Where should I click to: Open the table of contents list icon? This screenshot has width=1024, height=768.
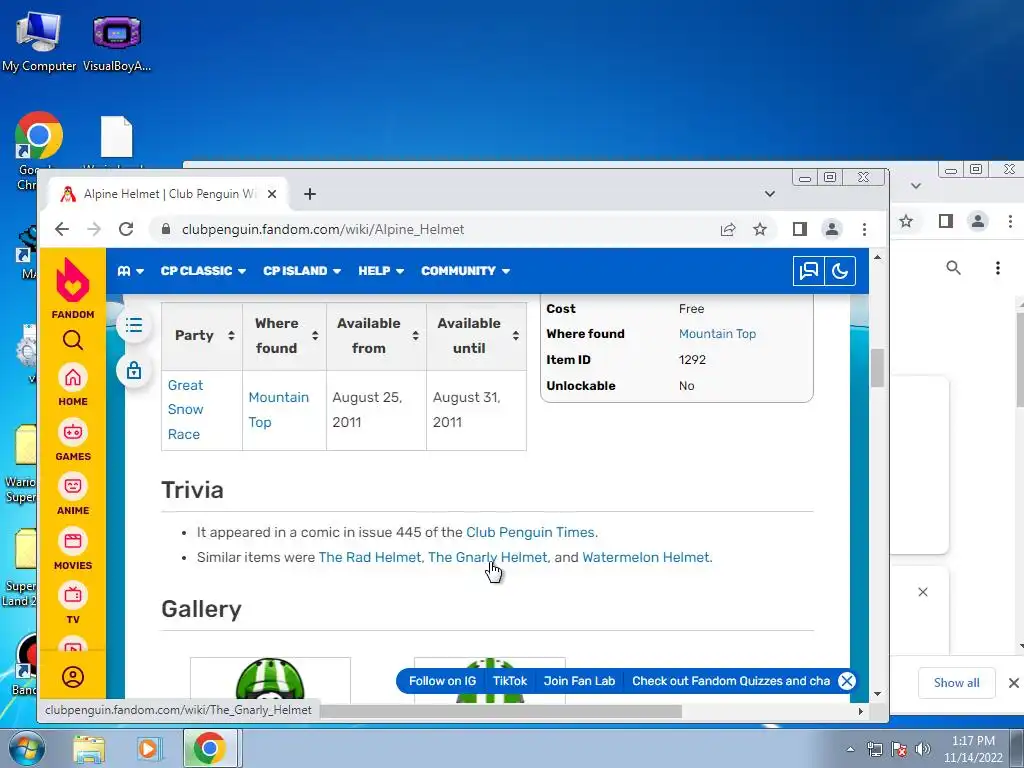134,325
